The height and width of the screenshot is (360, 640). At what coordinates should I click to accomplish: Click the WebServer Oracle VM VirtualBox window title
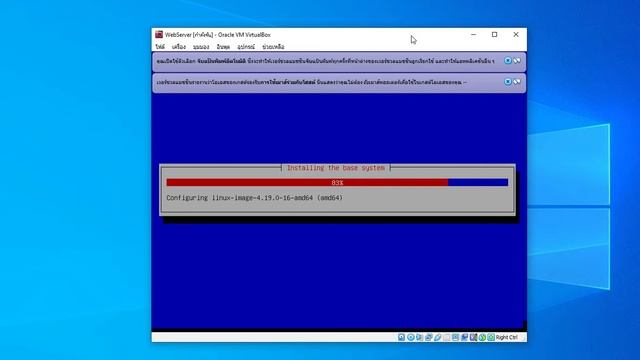tap(218, 35)
